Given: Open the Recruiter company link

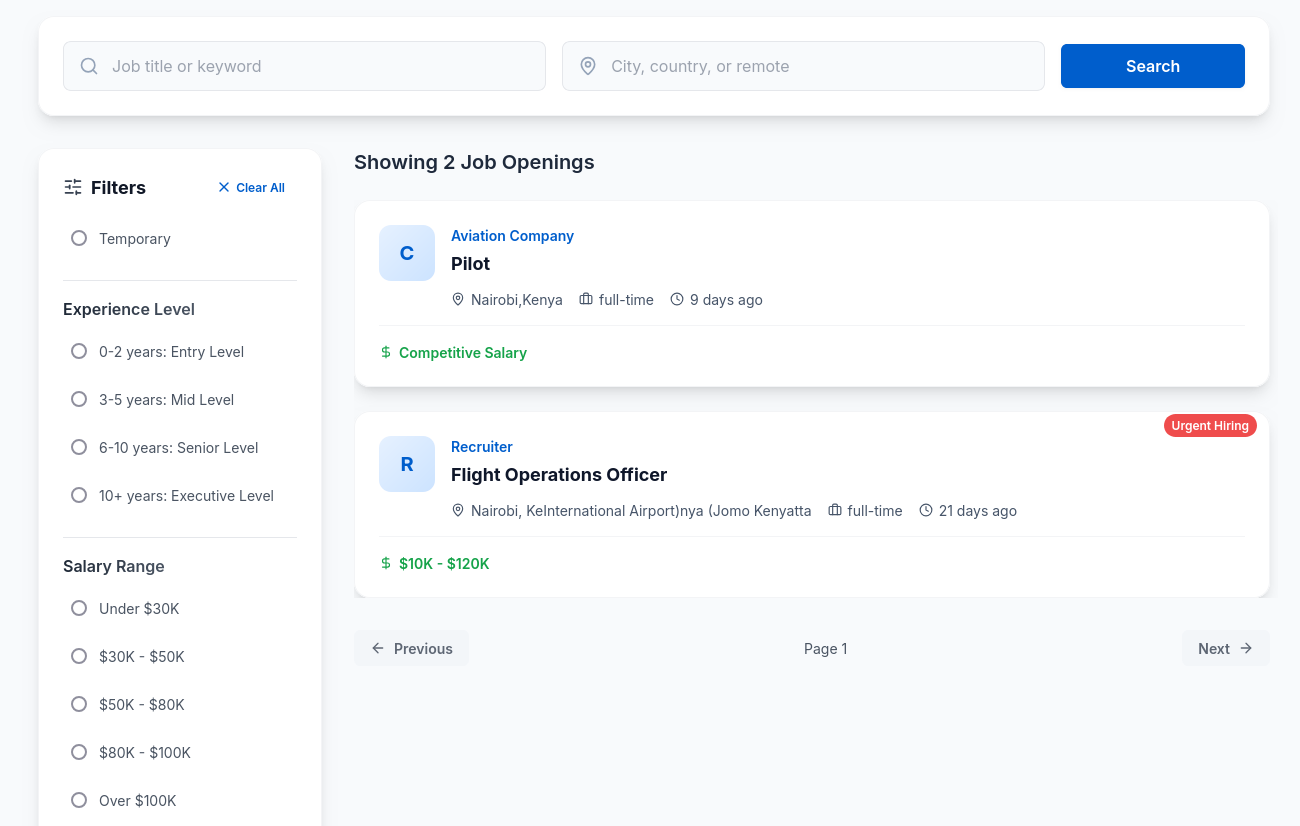Looking at the screenshot, I should pyautogui.click(x=481, y=446).
